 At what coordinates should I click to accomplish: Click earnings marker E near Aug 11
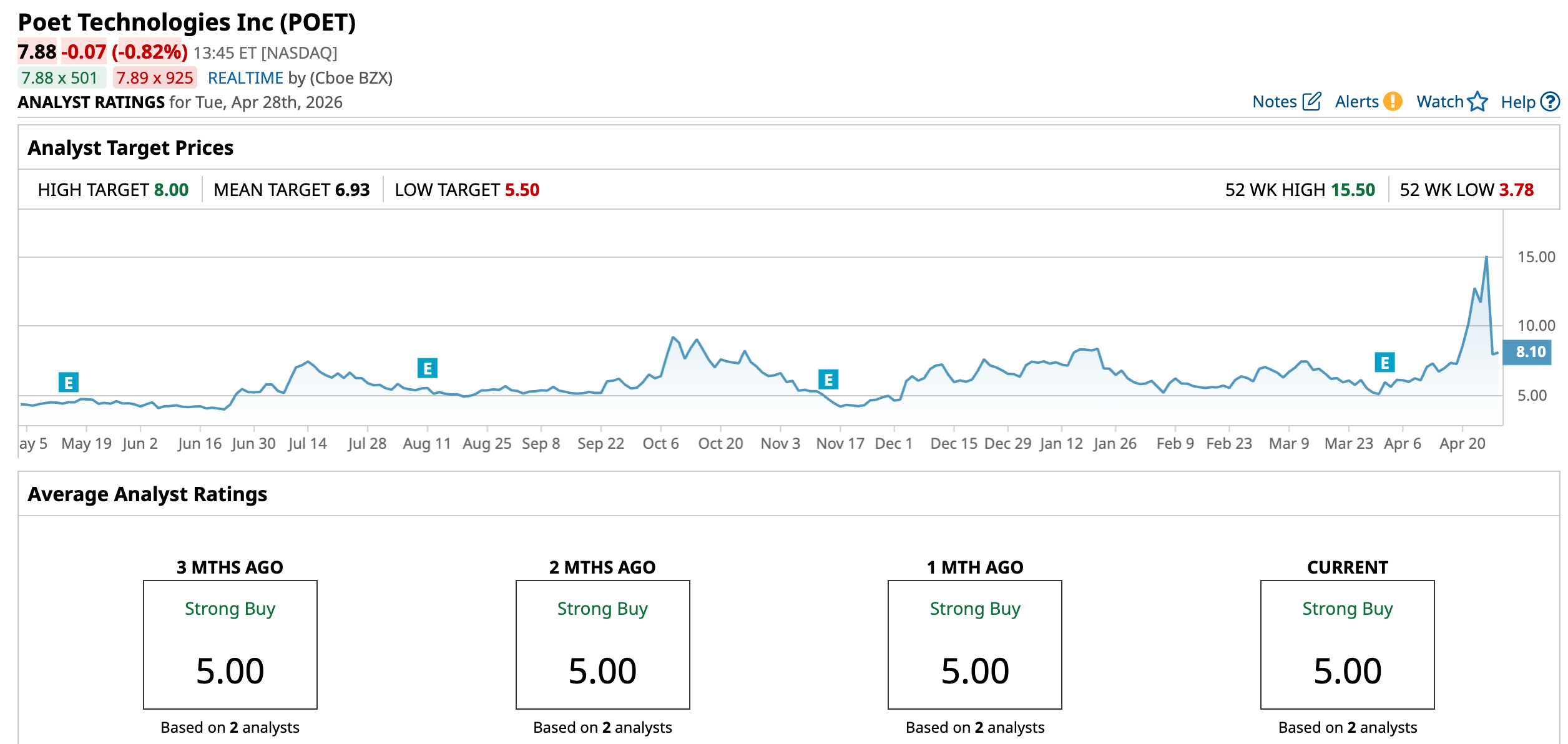(428, 368)
